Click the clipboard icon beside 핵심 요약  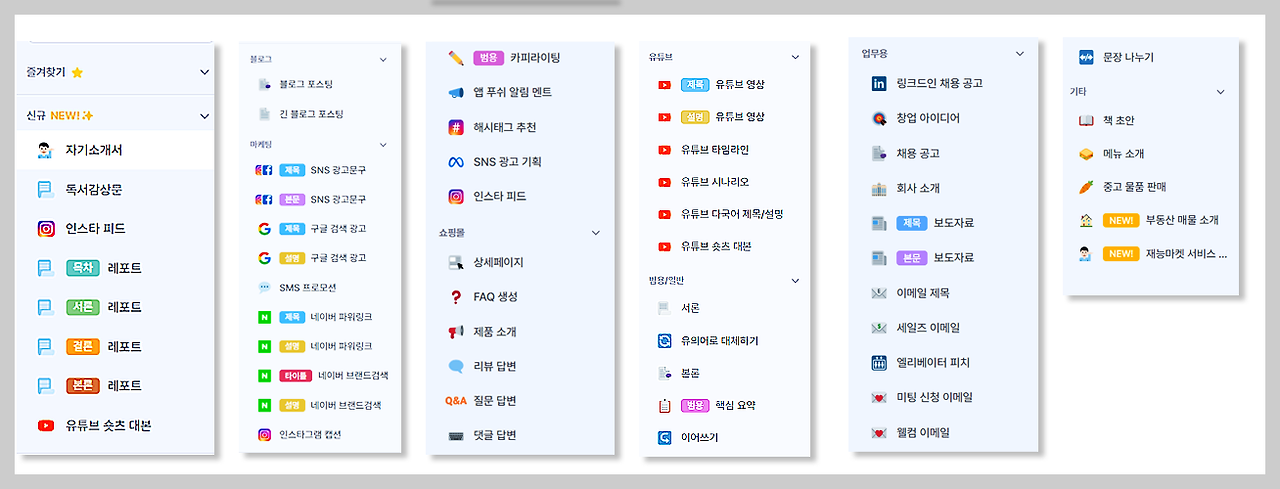coord(664,406)
